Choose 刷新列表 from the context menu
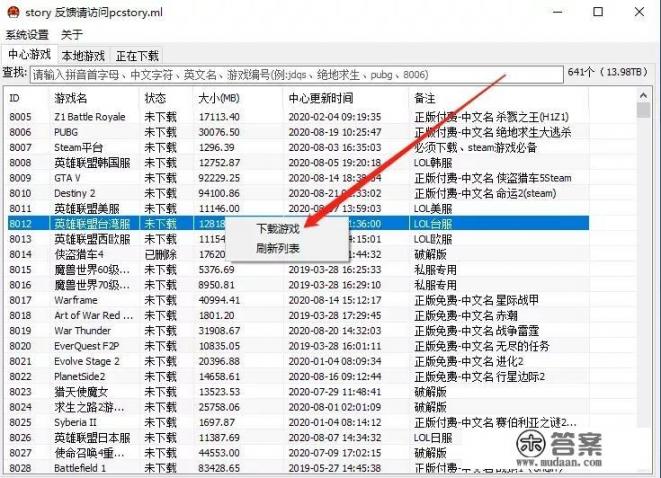The height and width of the screenshot is (478, 661). [278, 248]
